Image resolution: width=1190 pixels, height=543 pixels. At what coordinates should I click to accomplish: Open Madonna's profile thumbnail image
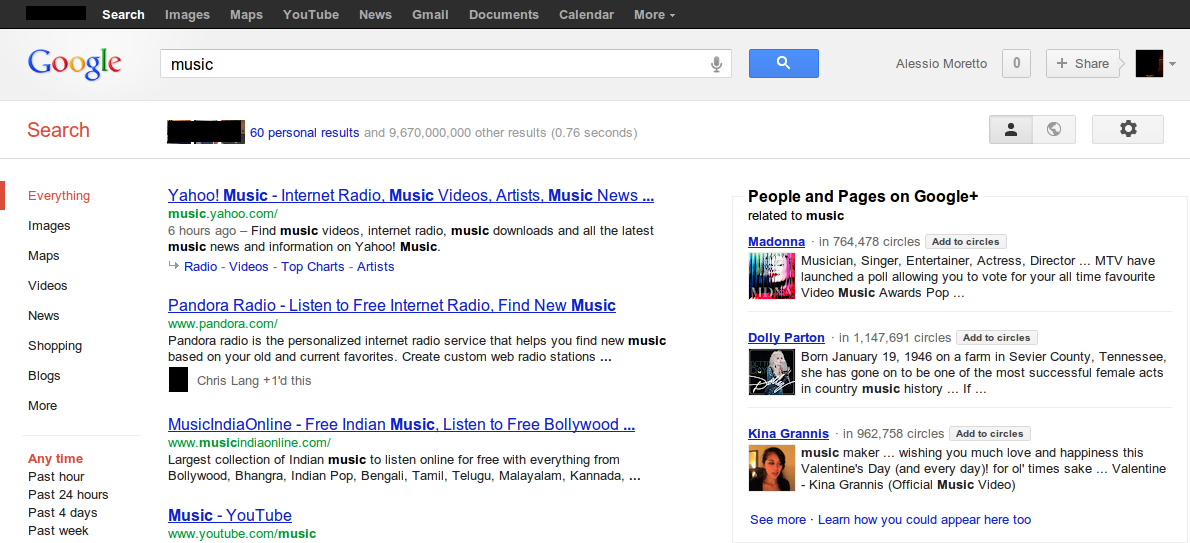771,276
